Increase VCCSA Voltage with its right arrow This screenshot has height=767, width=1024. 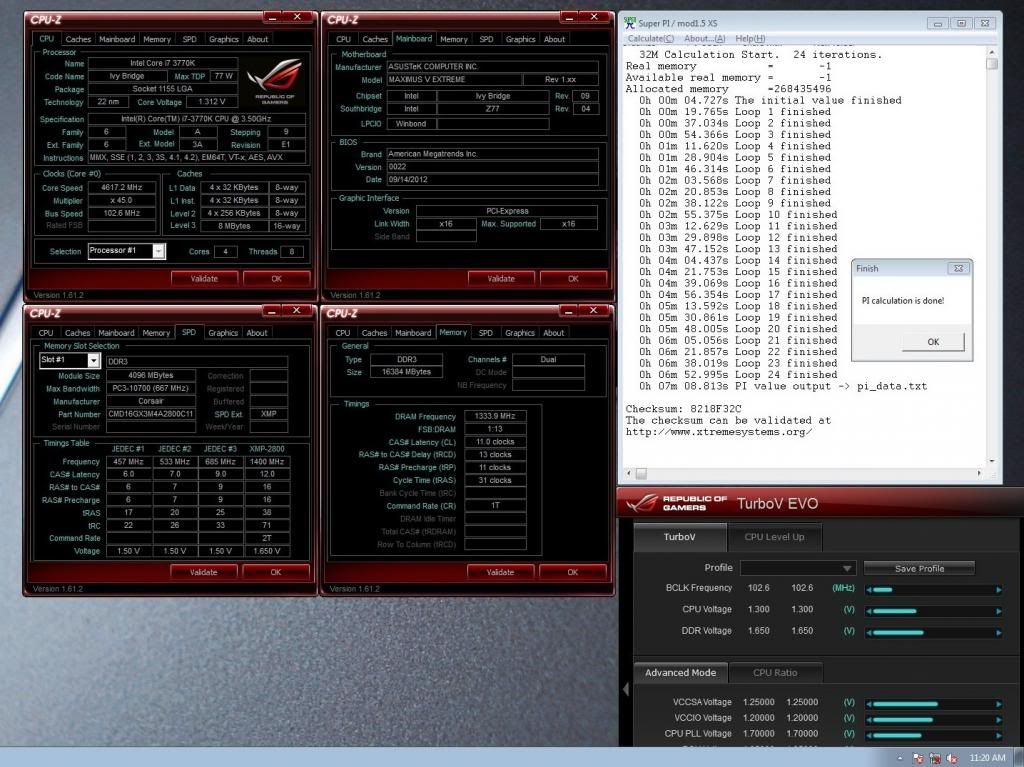[999, 704]
